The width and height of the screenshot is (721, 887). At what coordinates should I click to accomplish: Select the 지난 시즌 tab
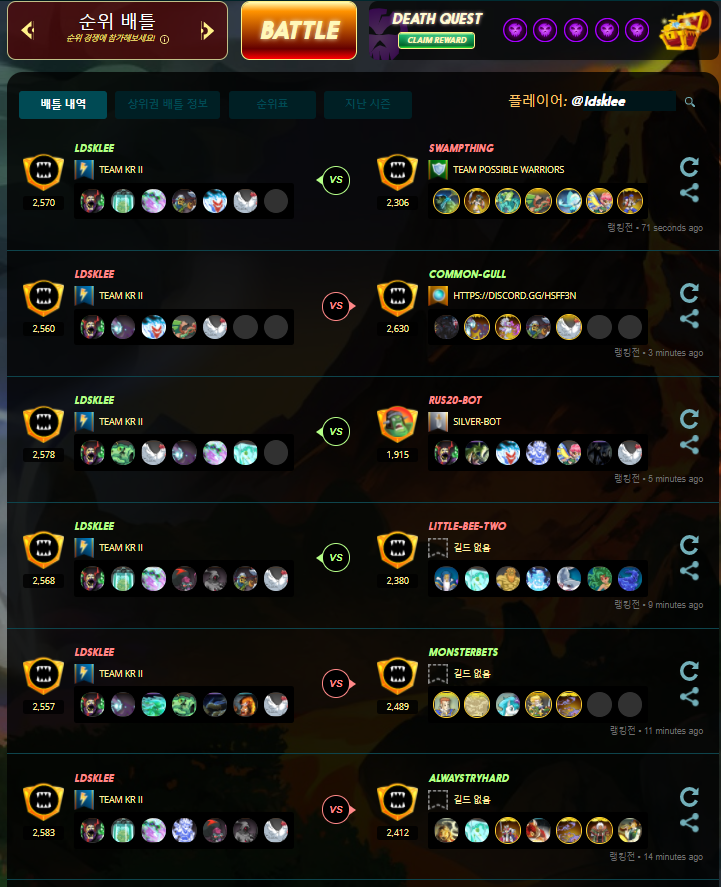(x=368, y=105)
